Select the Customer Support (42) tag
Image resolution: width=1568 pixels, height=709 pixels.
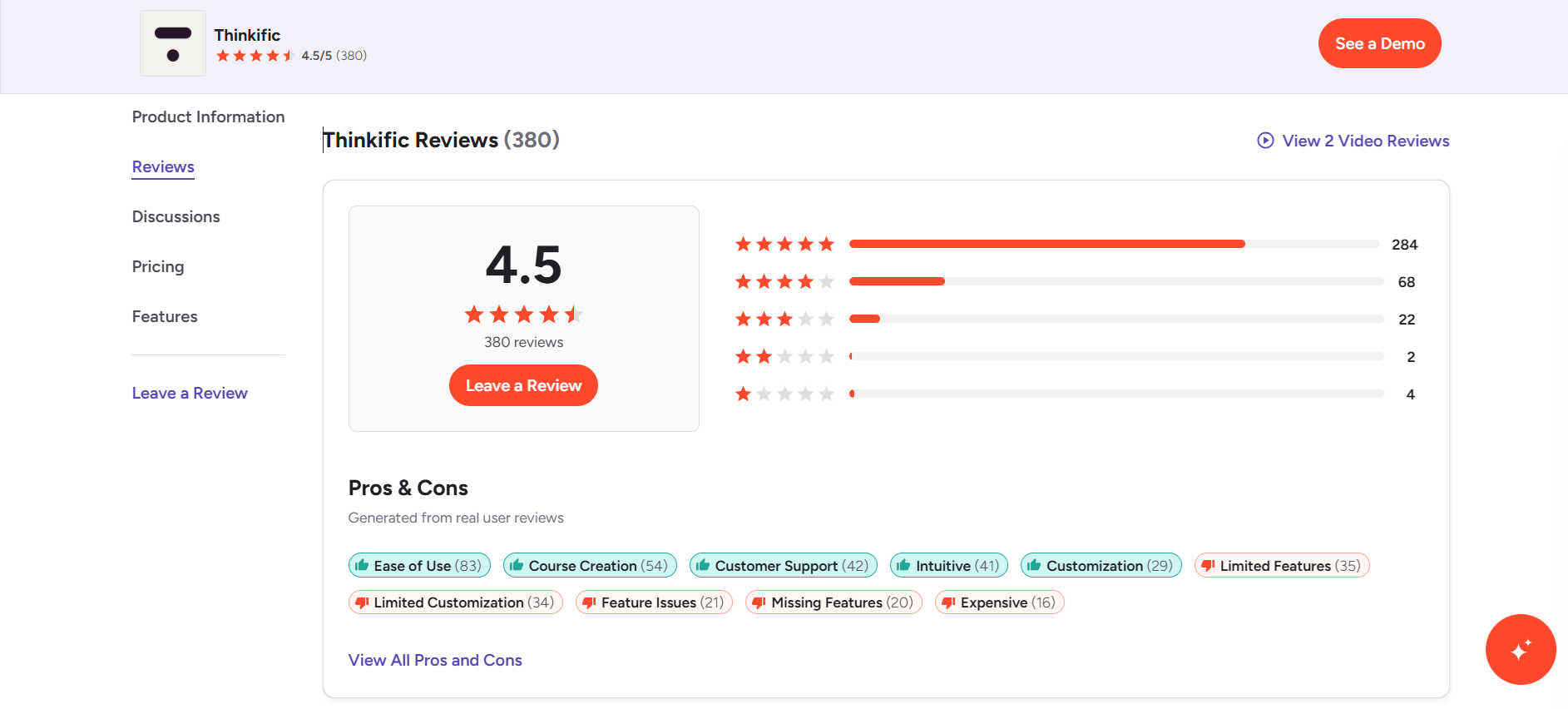click(x=784, y=565)
